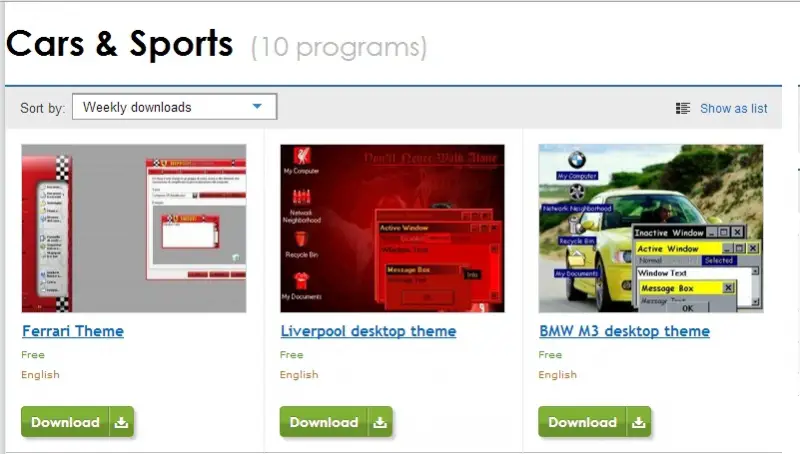Screen dimensions: 800x454
Task: Click download arrow icon on BMW M3 button
Action: click(639, 422)
